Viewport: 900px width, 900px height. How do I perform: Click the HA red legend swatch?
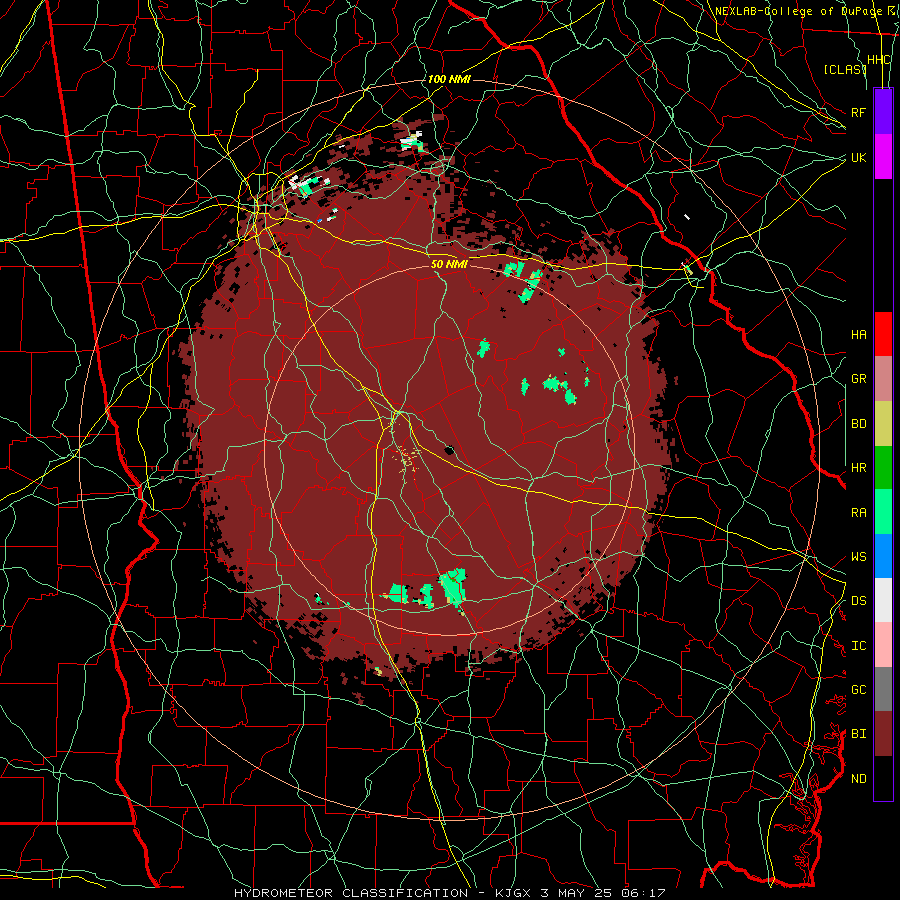pyautogui.click(x=883, y=334)
